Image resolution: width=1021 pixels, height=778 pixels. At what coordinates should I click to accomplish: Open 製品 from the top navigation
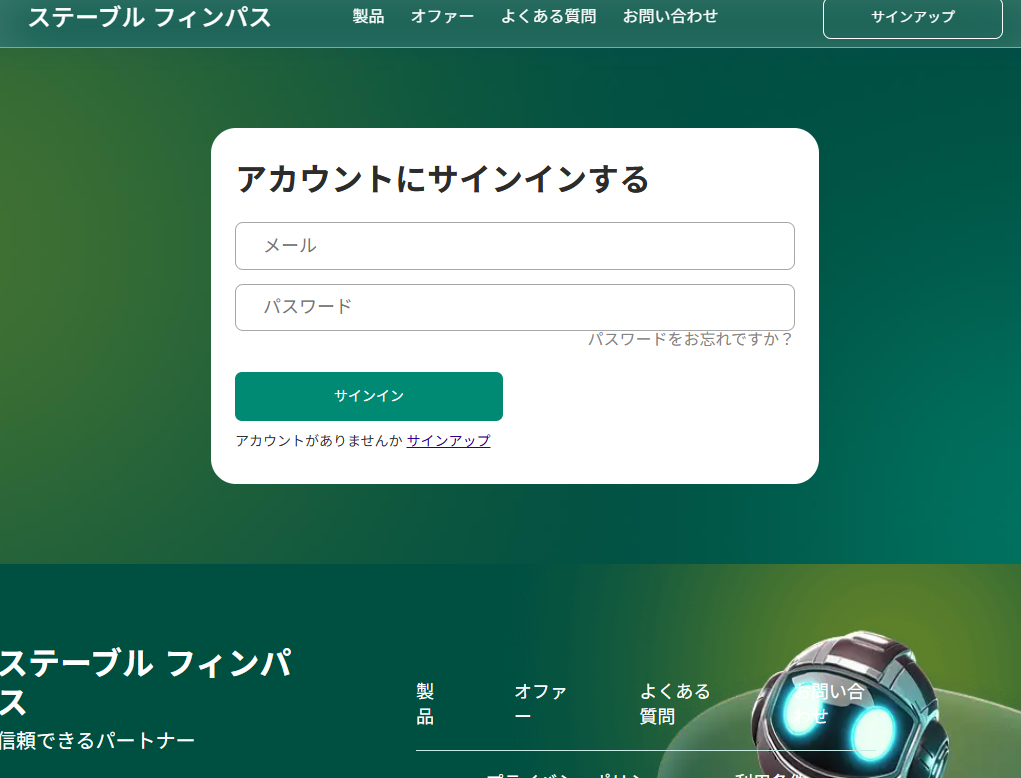[367, 16]
